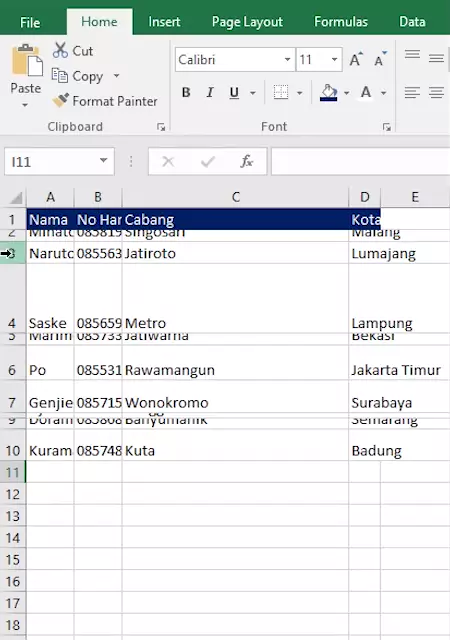The height and width of the screenshot is (640, 450).
Task: Click the Paste clipboard icon
Action: point(27,60)
